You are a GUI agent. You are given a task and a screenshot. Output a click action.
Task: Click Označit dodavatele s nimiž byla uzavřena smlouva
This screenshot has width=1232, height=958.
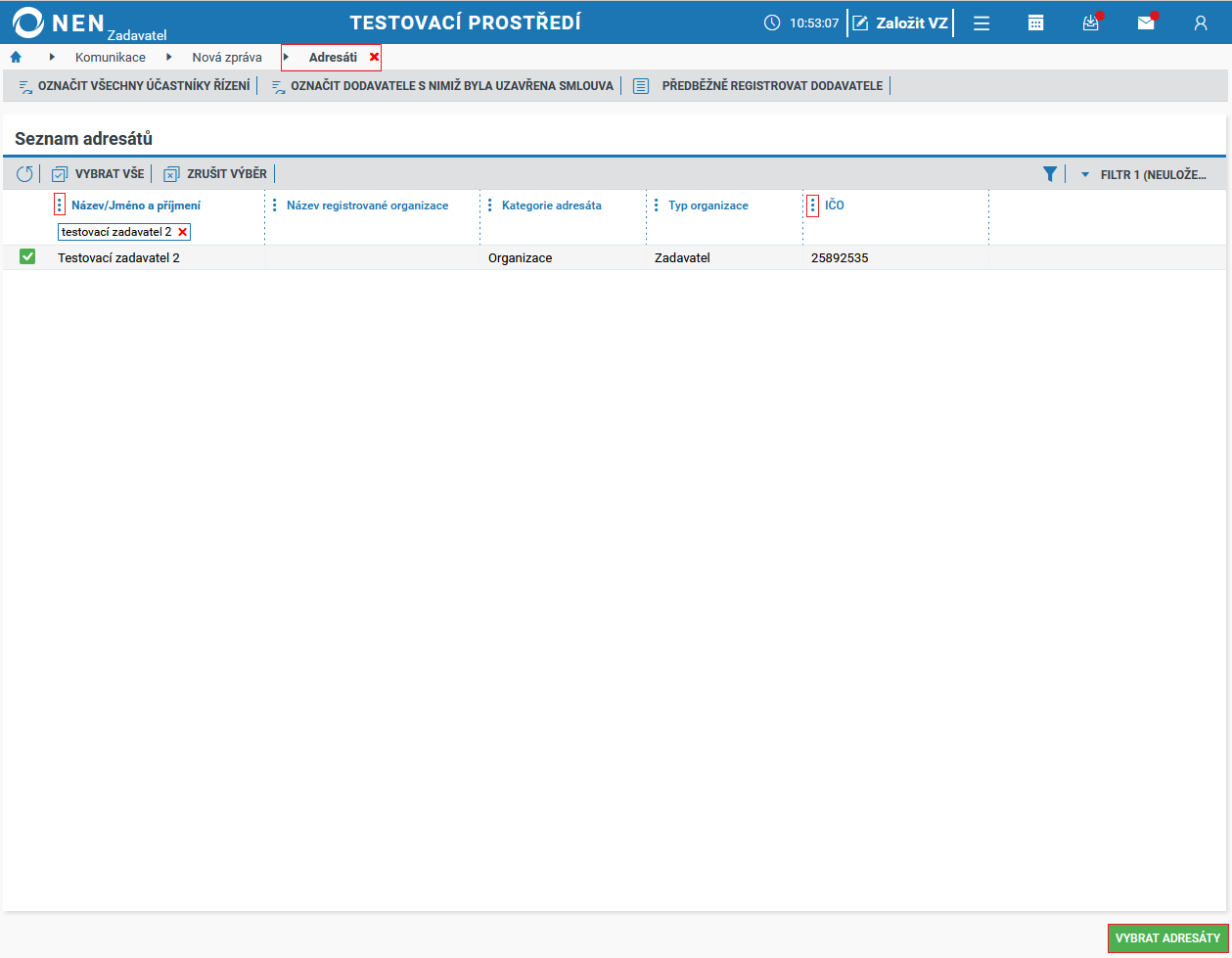pos(442,86)
